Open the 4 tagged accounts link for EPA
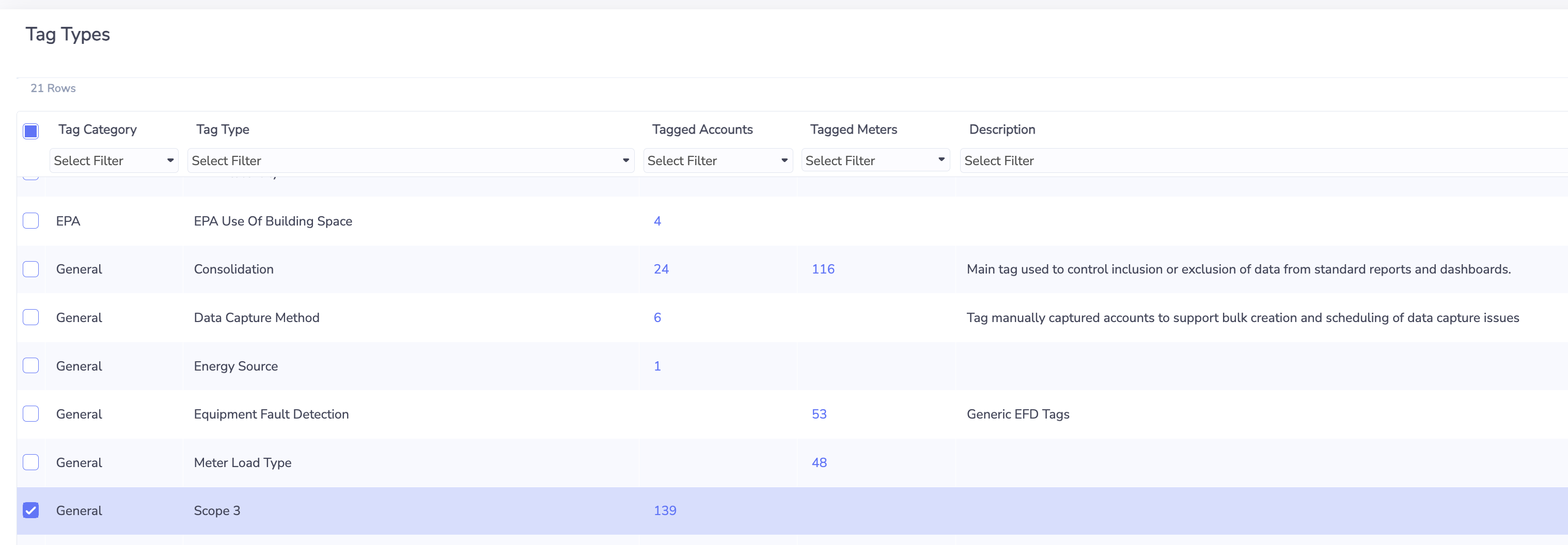1568x545 pixels. [x=657, y=221]
